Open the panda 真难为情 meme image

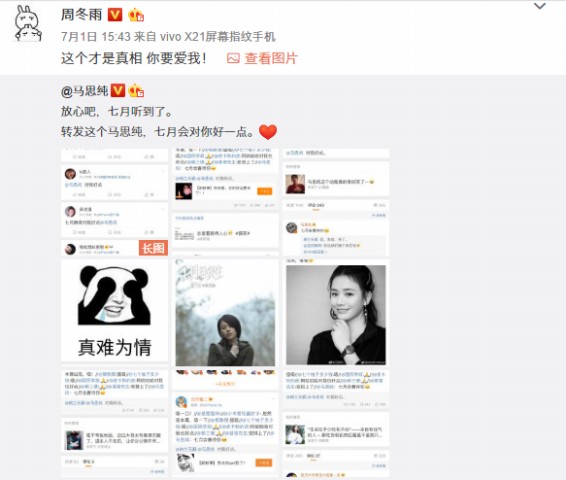[114, 310]
